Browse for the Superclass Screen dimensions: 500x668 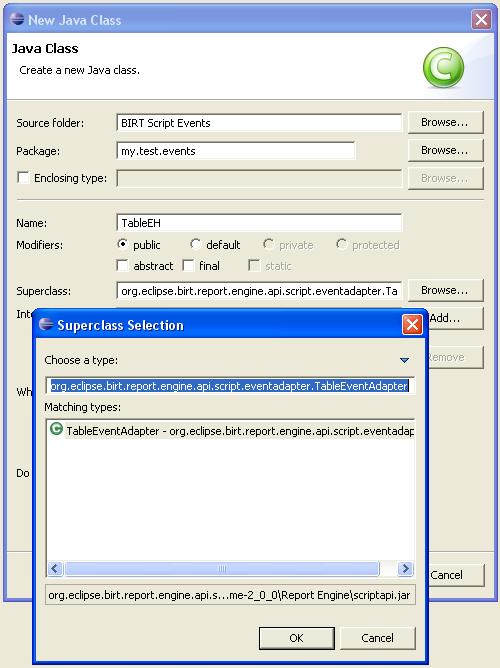(445, 290)
